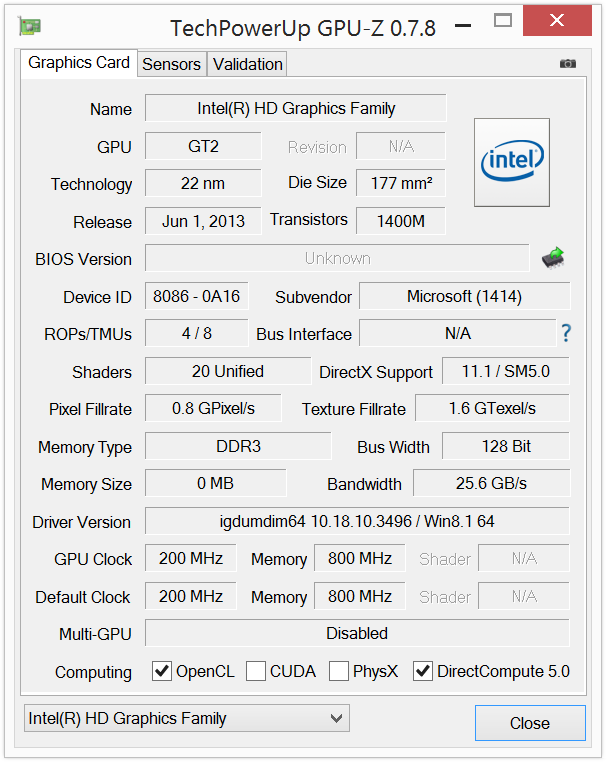
Task: Click the Name field showing Intel(R) HD Graphics
Action: coord(296,108)
